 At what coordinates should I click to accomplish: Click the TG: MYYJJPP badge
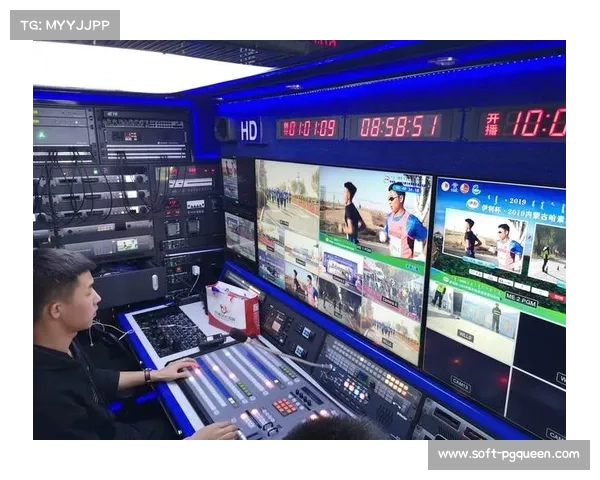pyautogui.click(x=65, y=25)
